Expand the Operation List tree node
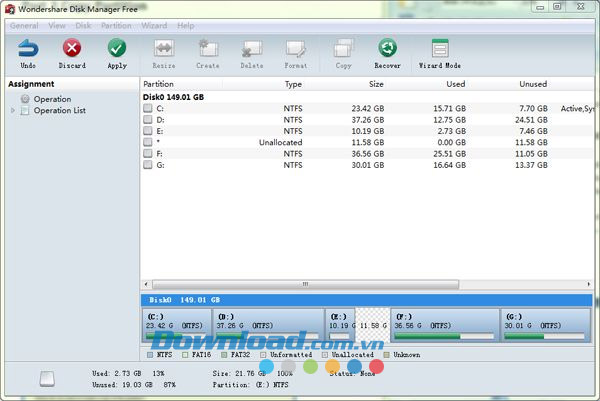 [x=13, y=111]
